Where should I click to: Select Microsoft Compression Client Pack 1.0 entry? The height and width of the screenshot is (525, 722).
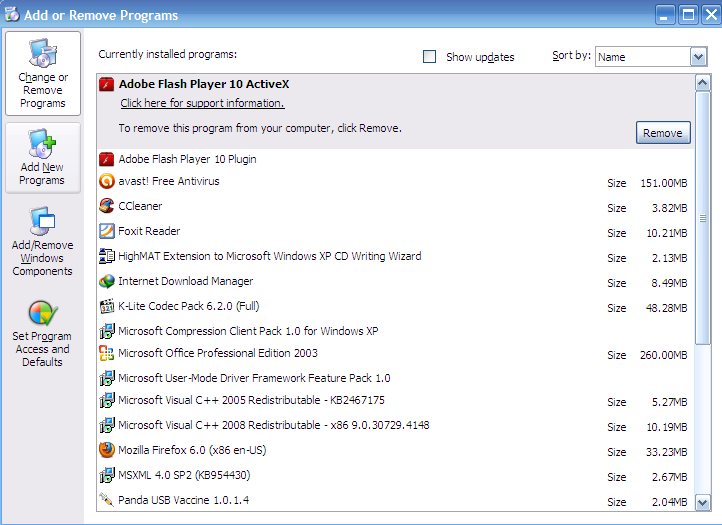point(395,331)
